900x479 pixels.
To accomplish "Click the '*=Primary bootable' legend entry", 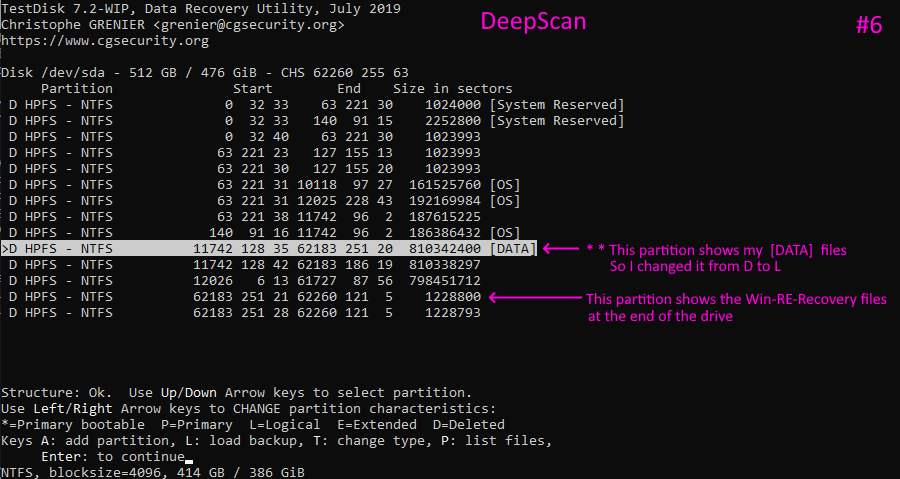I will tap(73, 425).
